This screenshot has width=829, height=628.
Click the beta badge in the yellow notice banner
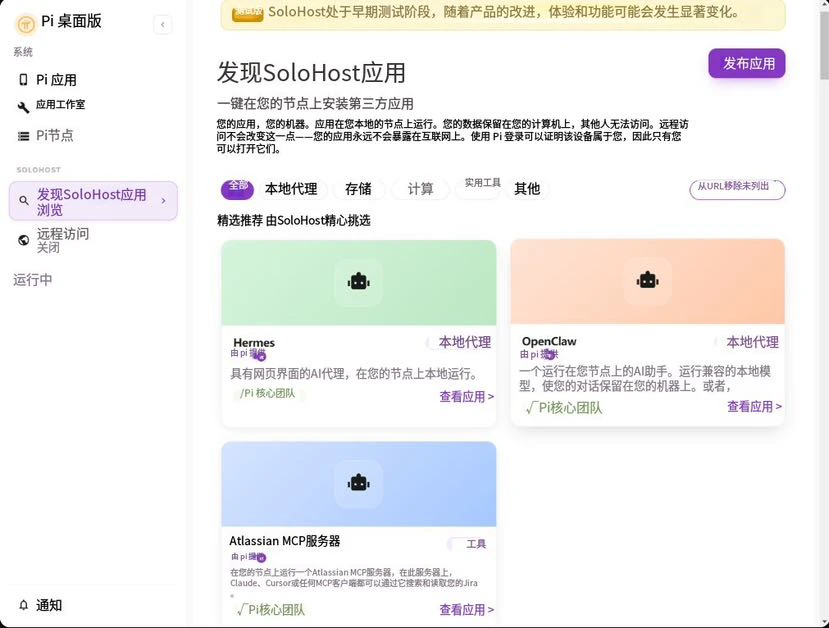(247, 13)
